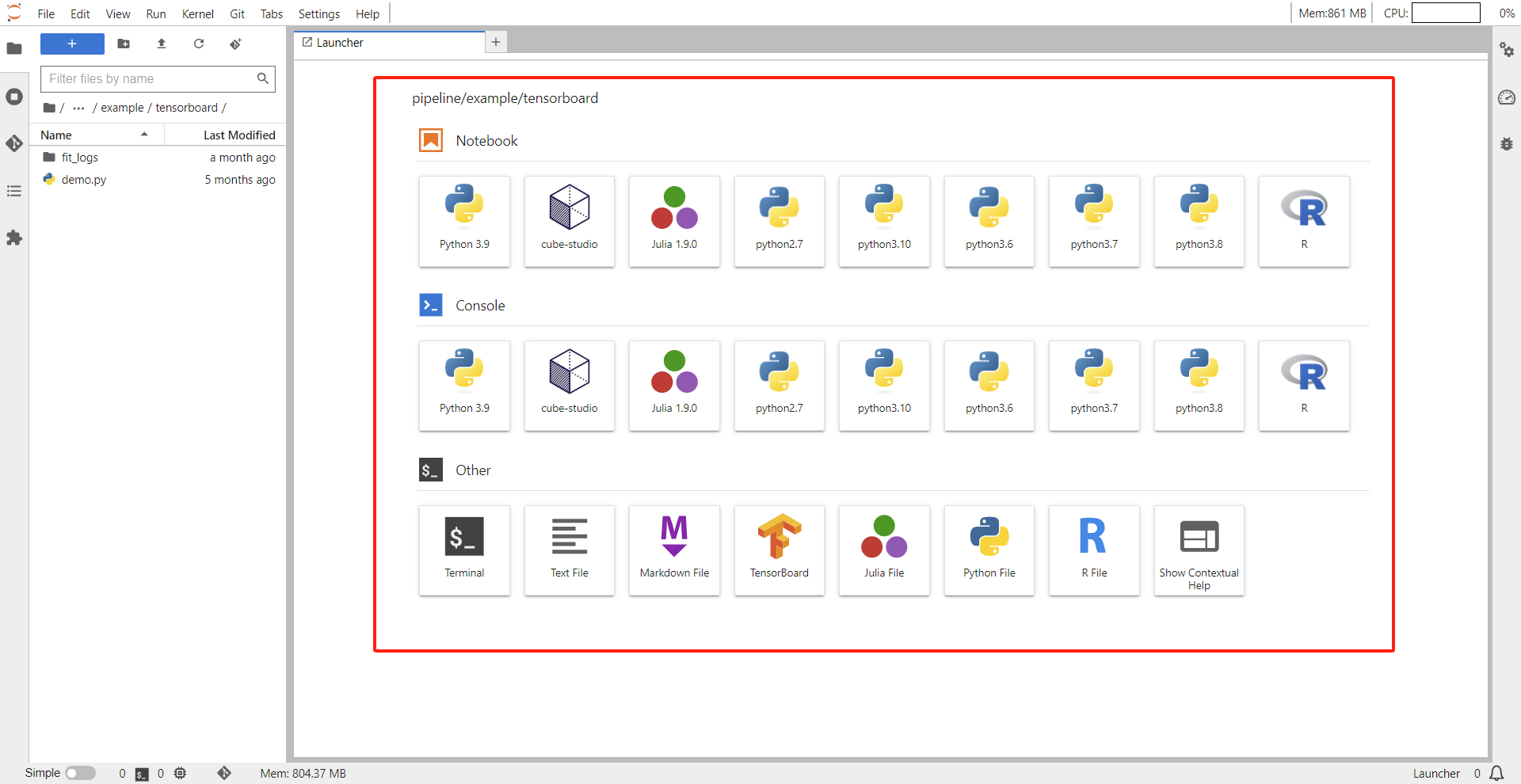Viewport: 1521px width, 784px height.
Task: Launch python3.10 console
Action: click(884, 386)
